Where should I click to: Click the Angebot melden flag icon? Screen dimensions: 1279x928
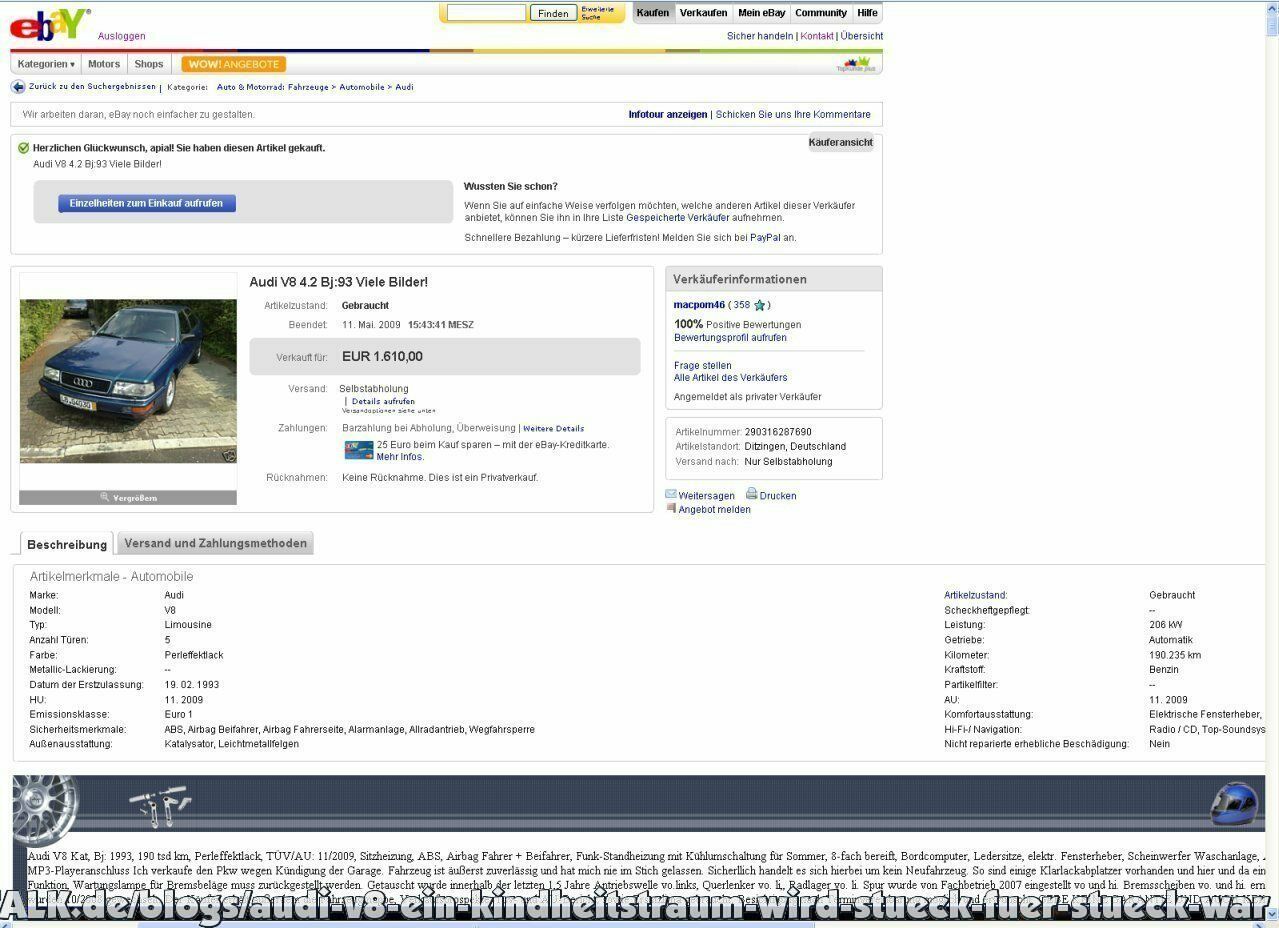point(671,508)
